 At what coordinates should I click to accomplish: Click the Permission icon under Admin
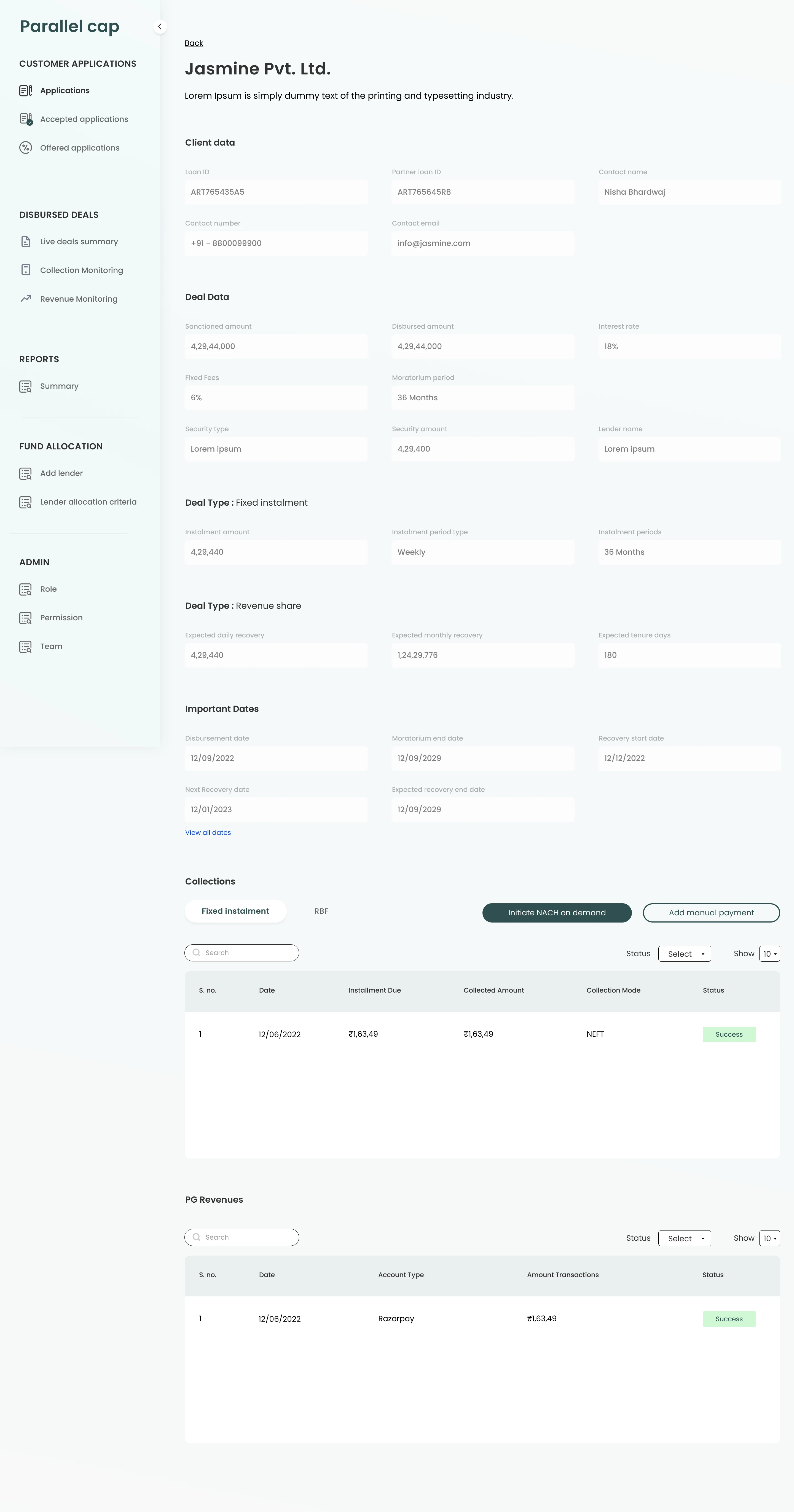pyautogui.click(x=26, y=618)
